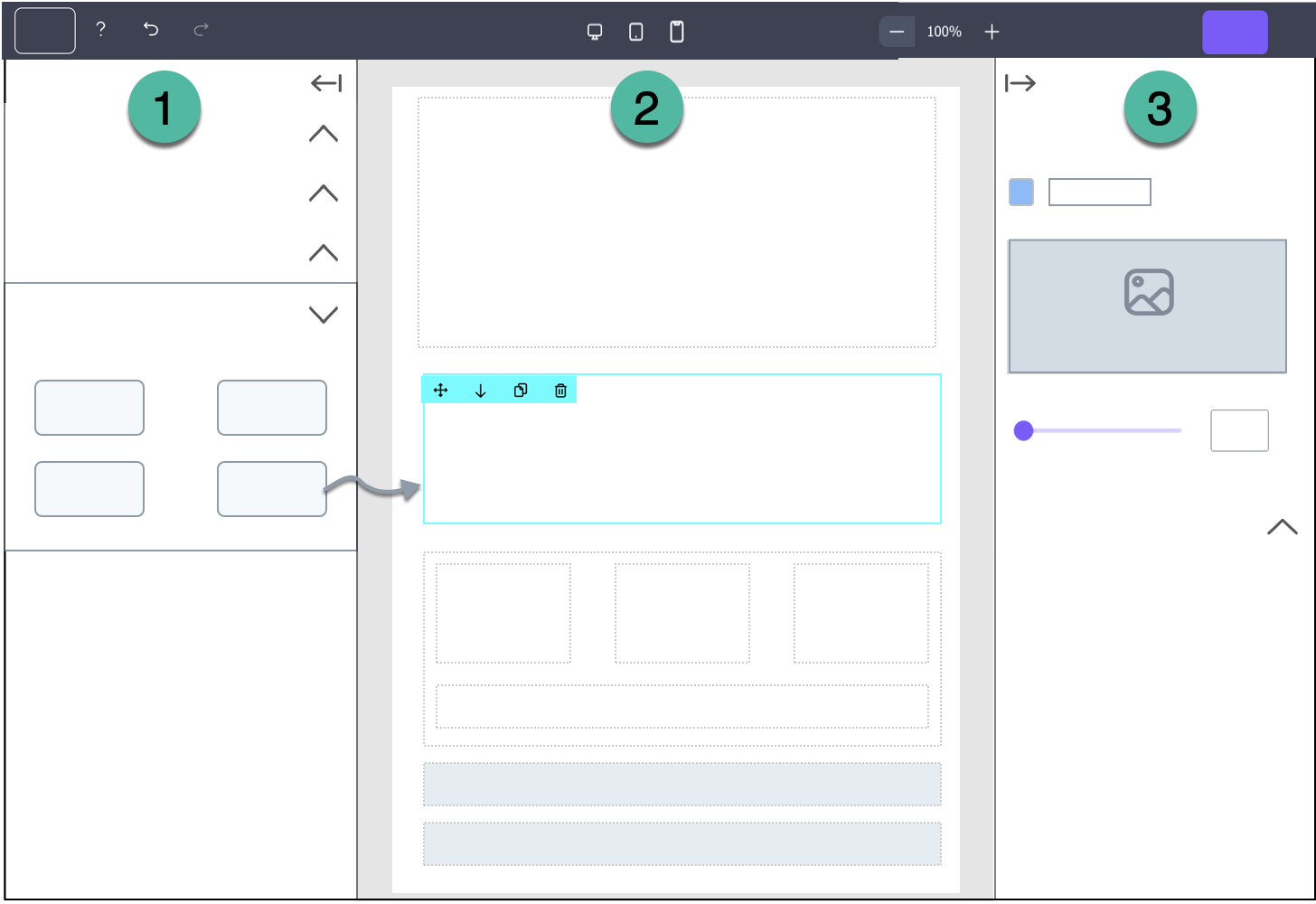Move the selected block down
Image resolution: width=1316 pixels, height=904 pixels.
481,391
